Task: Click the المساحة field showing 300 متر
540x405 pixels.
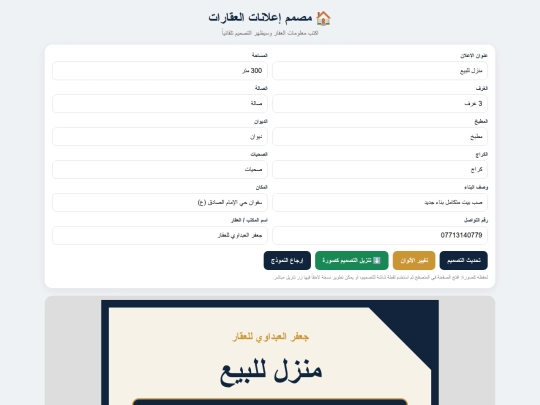Action: pyautogui.click(x=160, y=71)
